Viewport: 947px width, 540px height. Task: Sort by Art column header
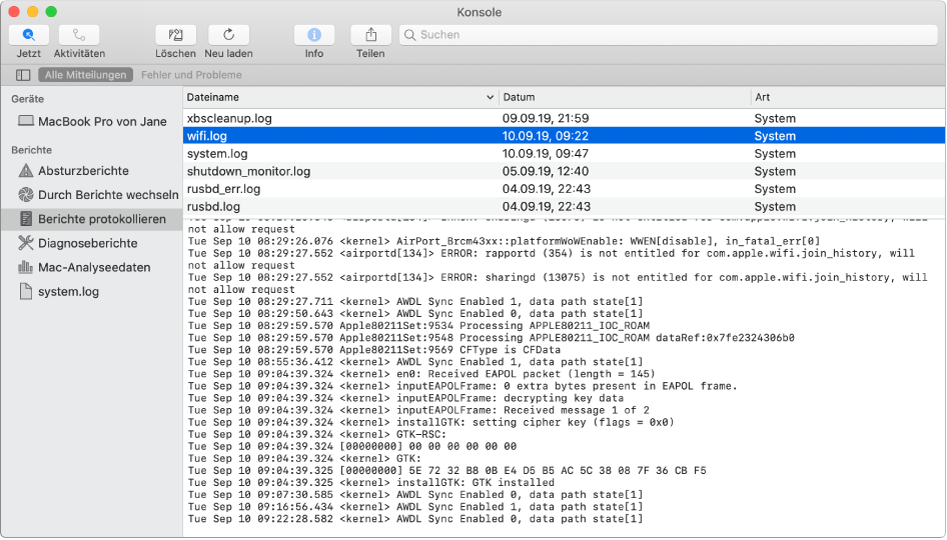pyautogui.click(x=848, y=97)
